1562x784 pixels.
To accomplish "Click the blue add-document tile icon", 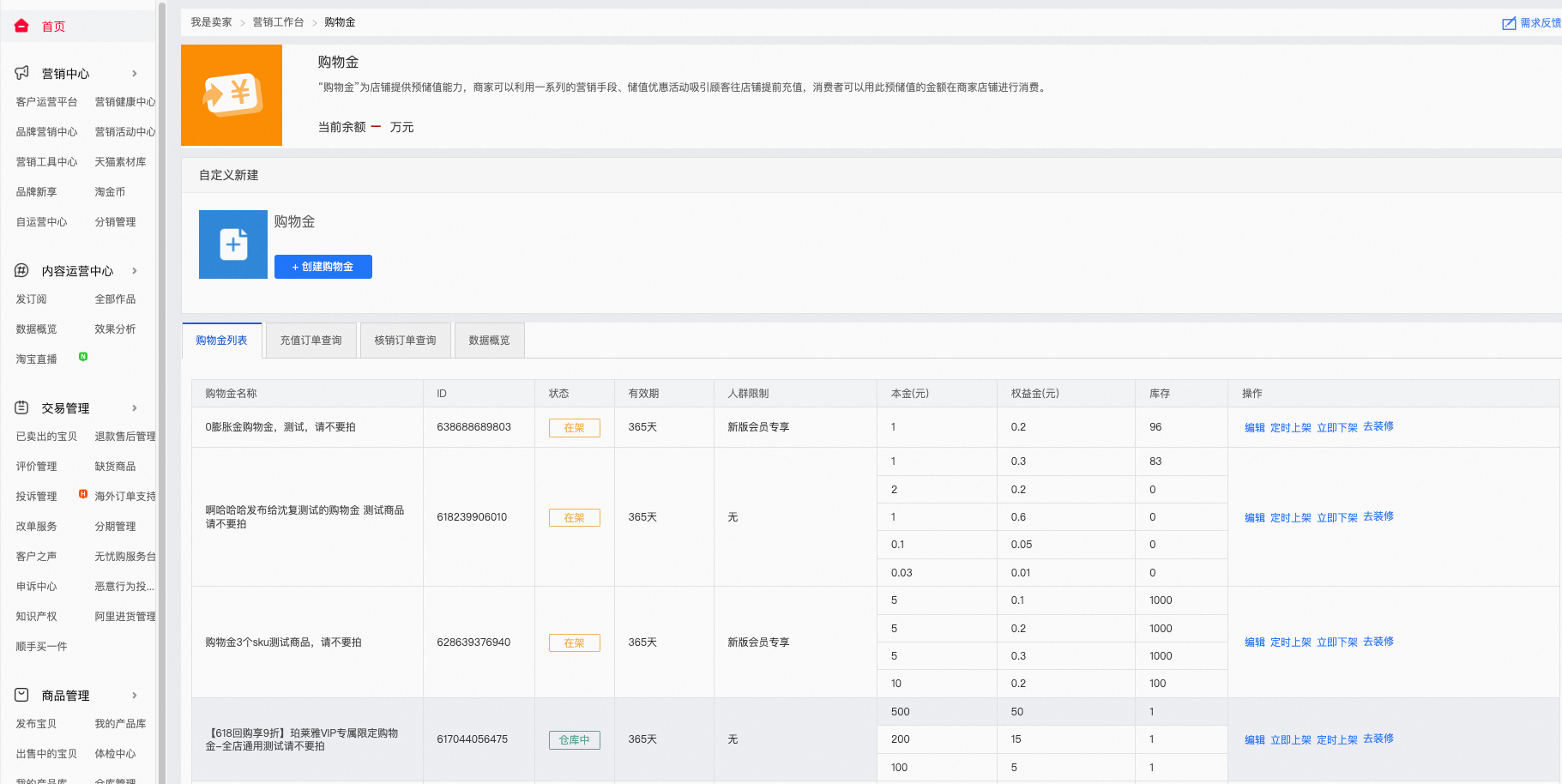I will pos(233,244).
